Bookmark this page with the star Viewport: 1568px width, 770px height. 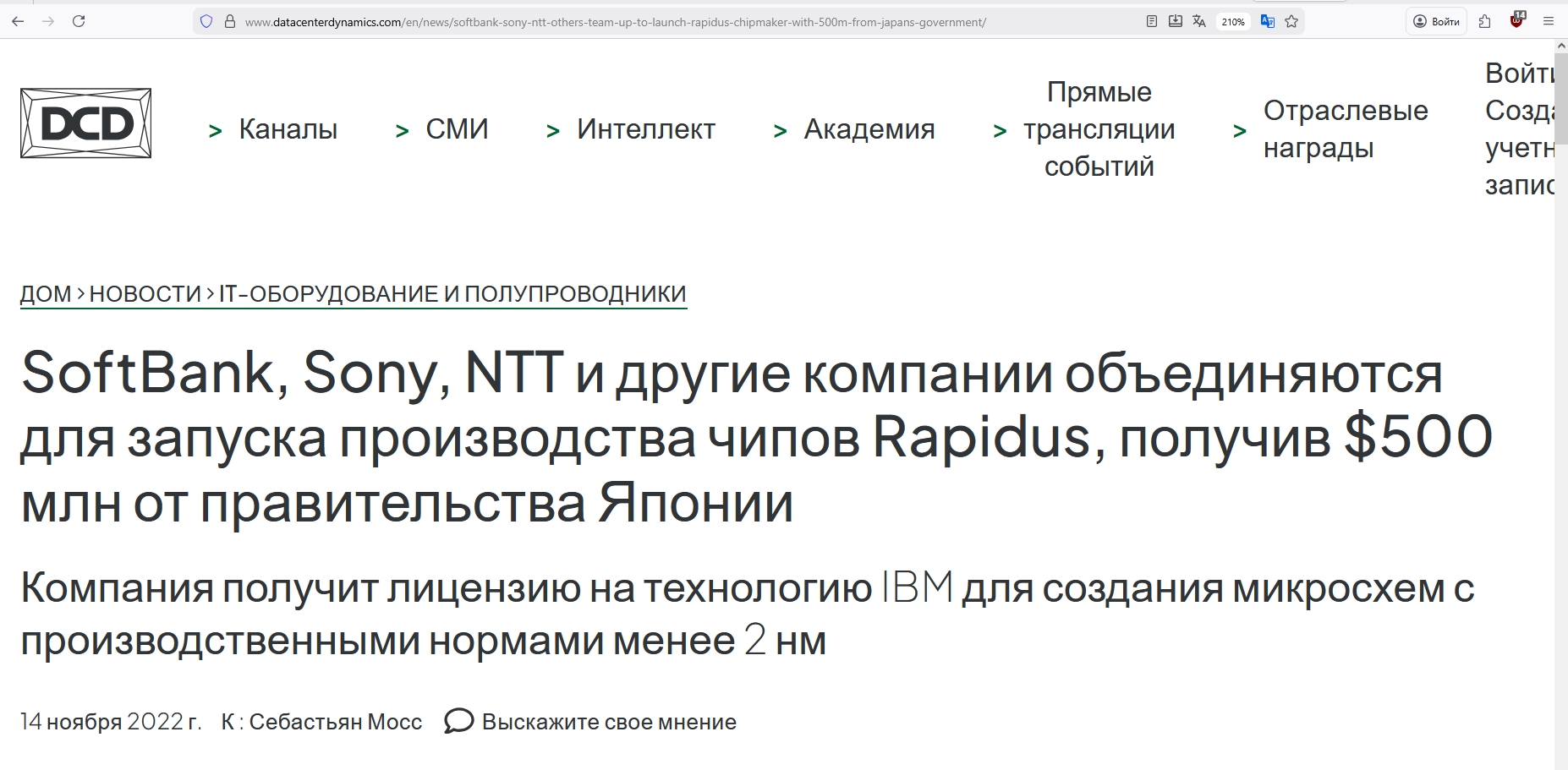[x=1291, y=21]
